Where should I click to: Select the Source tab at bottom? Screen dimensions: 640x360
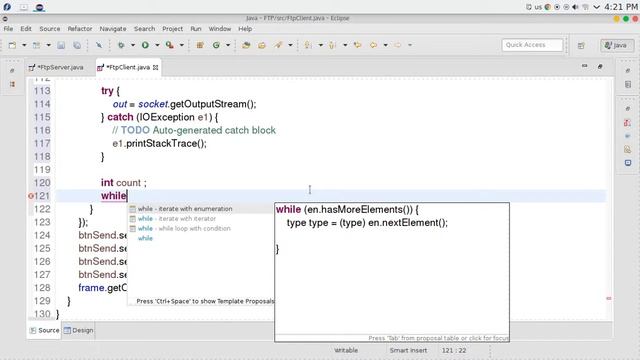[x=44, y=330]
